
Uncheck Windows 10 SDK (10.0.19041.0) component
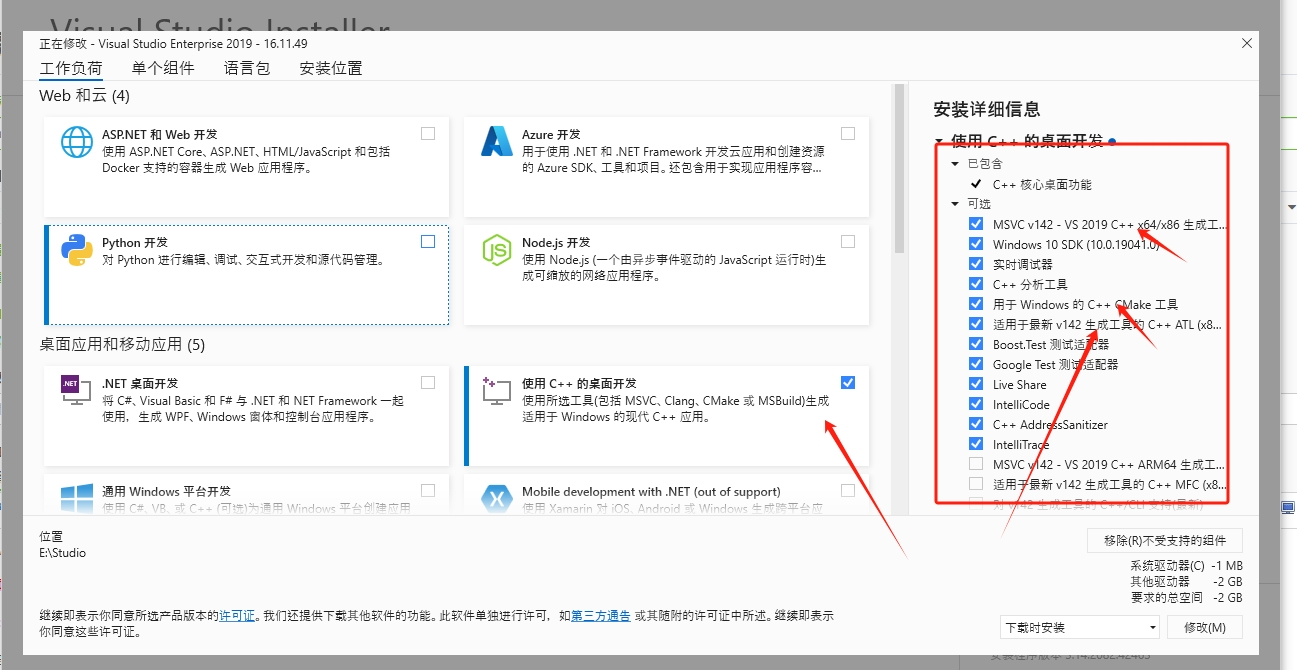(976, 244)
